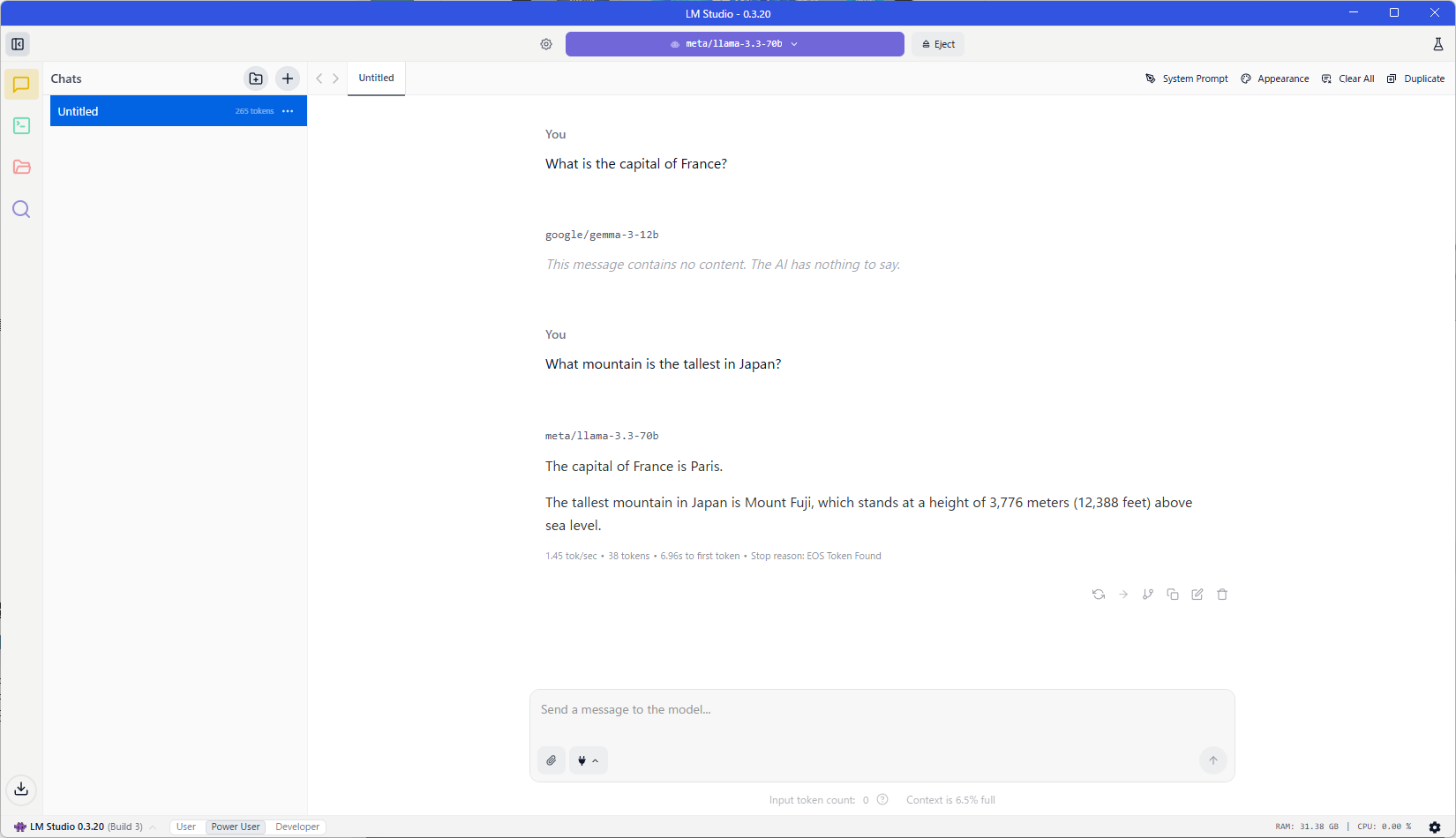Open My Models folder icon
Image resolution: width=1456 pixels, height=838 pixels.
pos(21,168)
